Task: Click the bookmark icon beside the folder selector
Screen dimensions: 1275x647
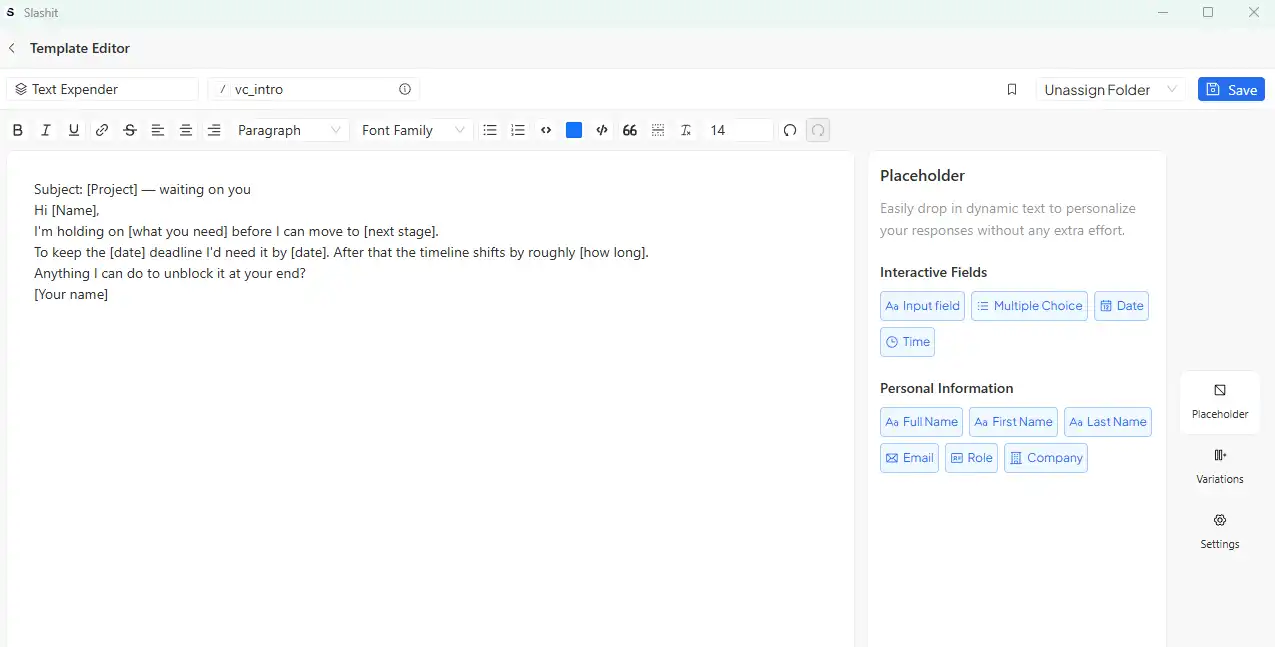Action: coord(1012,90)
